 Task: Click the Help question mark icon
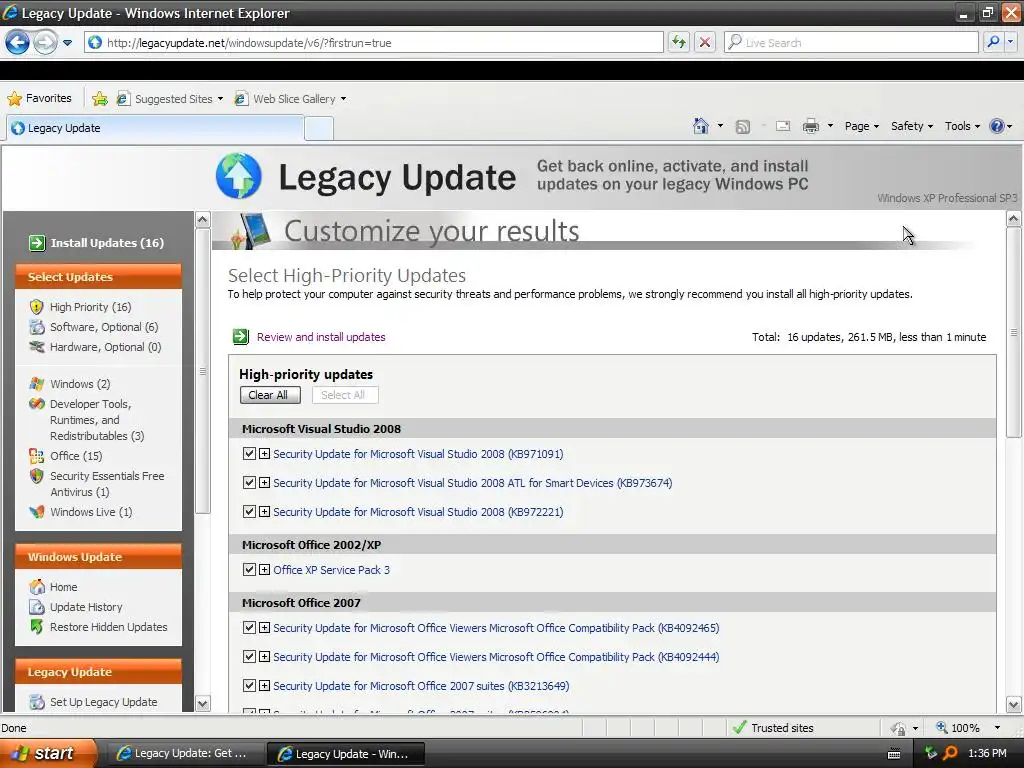997,126
